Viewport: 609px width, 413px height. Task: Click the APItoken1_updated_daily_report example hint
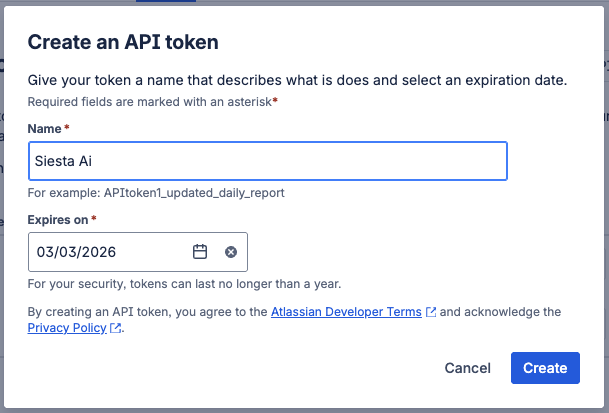point(163,192)
